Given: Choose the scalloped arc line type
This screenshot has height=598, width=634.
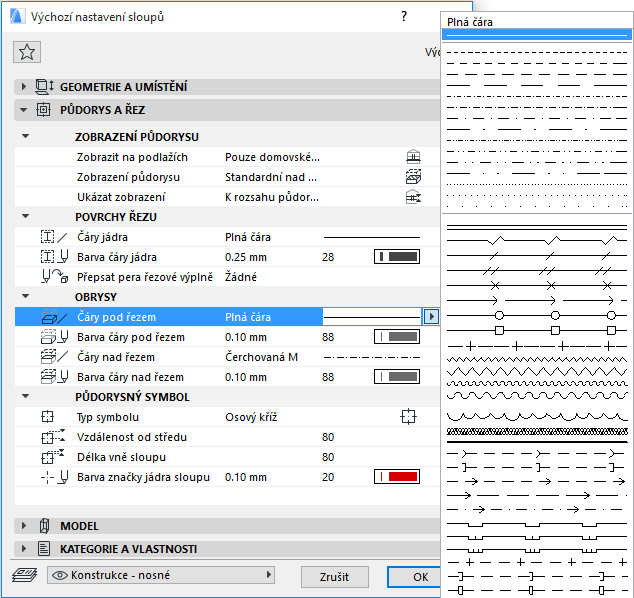Looking at the screenshot, I should point(537,416).
